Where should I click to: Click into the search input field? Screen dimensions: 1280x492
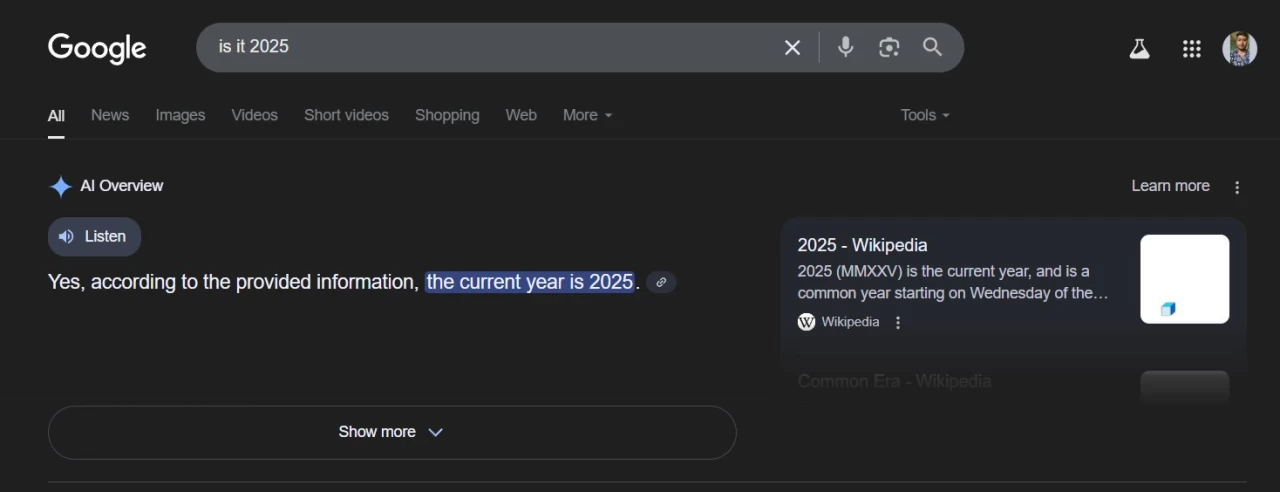(480, 47)
